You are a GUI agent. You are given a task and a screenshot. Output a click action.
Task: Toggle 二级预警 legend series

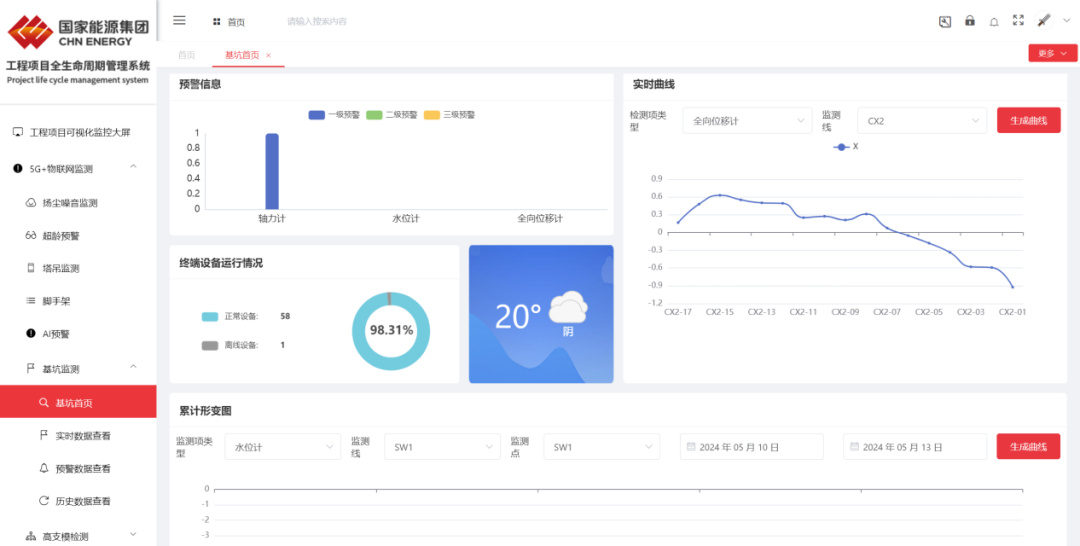(x=392, y=115)
